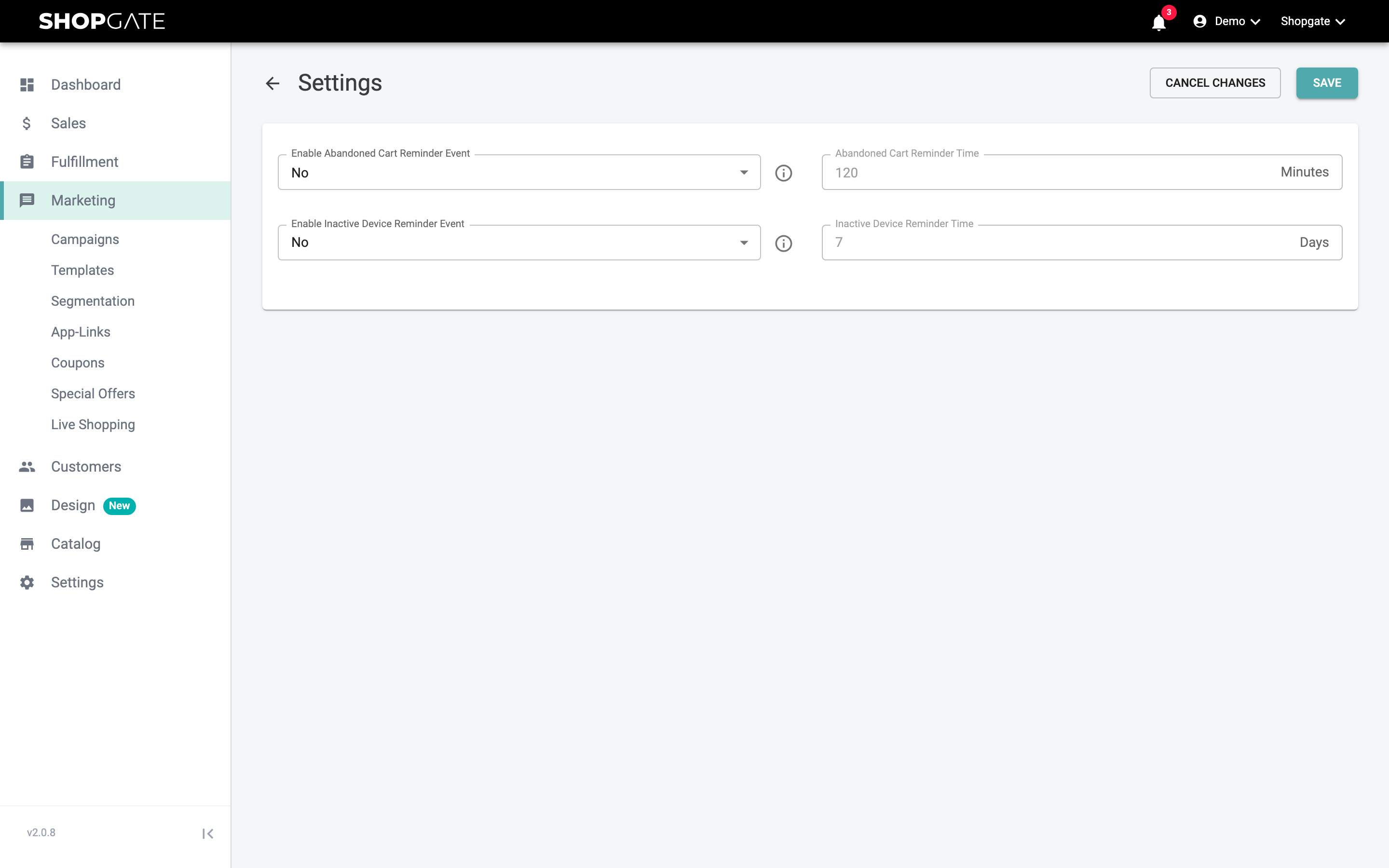The width and height of the screenshot is (1389, 868).
Task: Go to App-Links submenu
Action: tap(81, 332)
